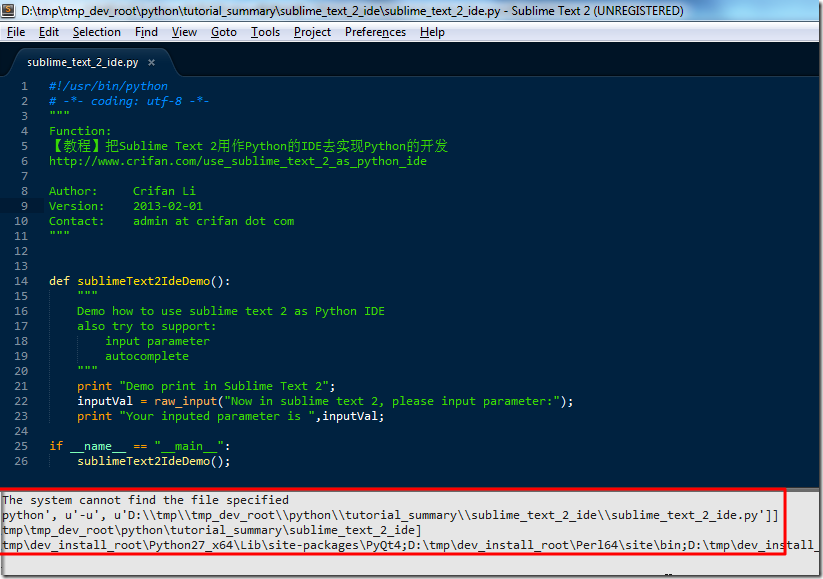Screen dimensions: 823x579
Task: Click the version date 2013-02-01
Action: (167, 206)
